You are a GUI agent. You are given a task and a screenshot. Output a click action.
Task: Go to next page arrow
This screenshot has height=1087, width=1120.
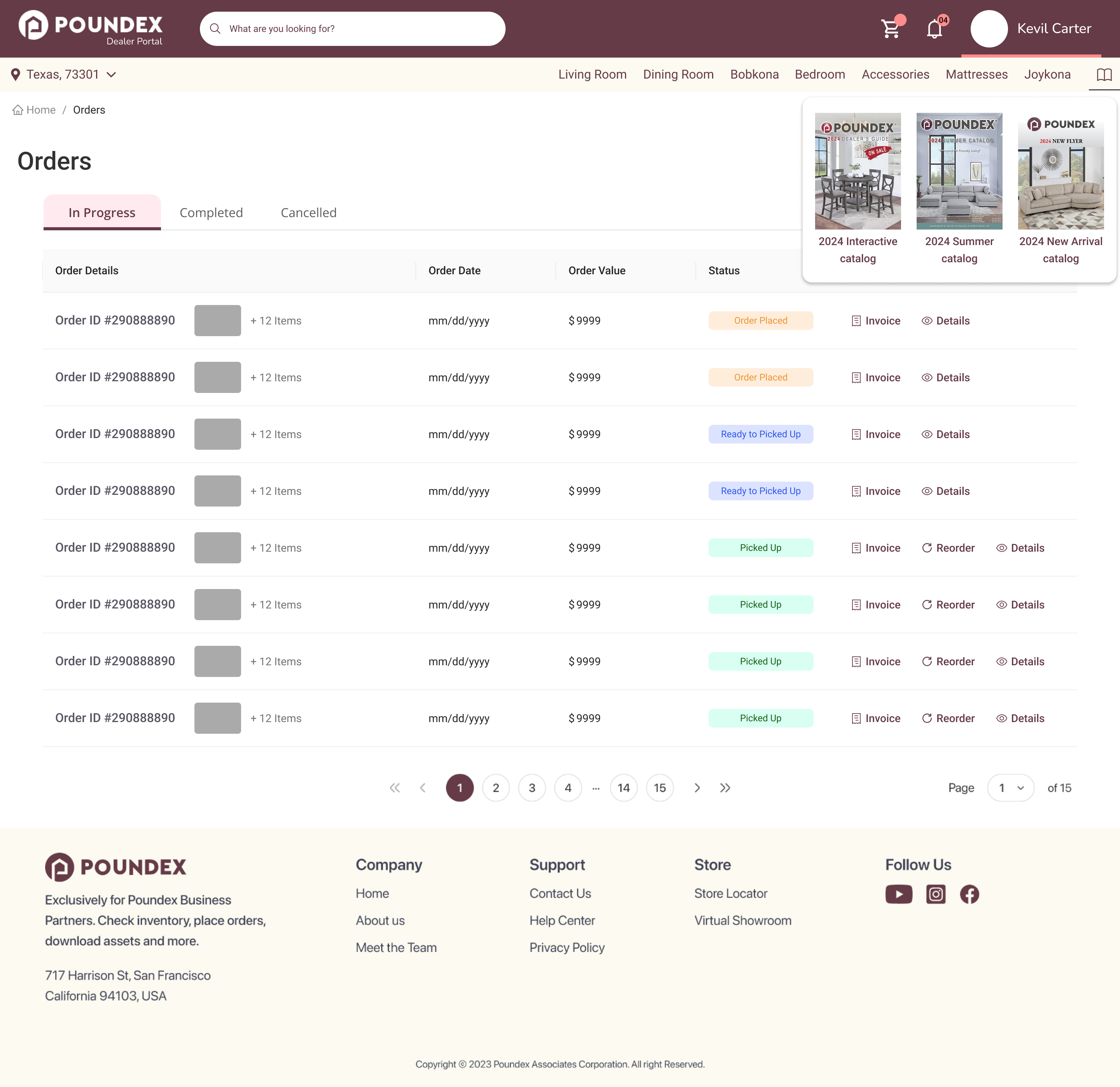pyautogui.click(x=697, y=788)
